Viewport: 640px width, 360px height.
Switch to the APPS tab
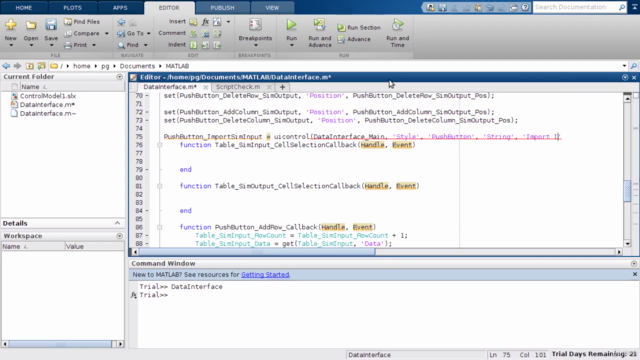pos(120,7)
